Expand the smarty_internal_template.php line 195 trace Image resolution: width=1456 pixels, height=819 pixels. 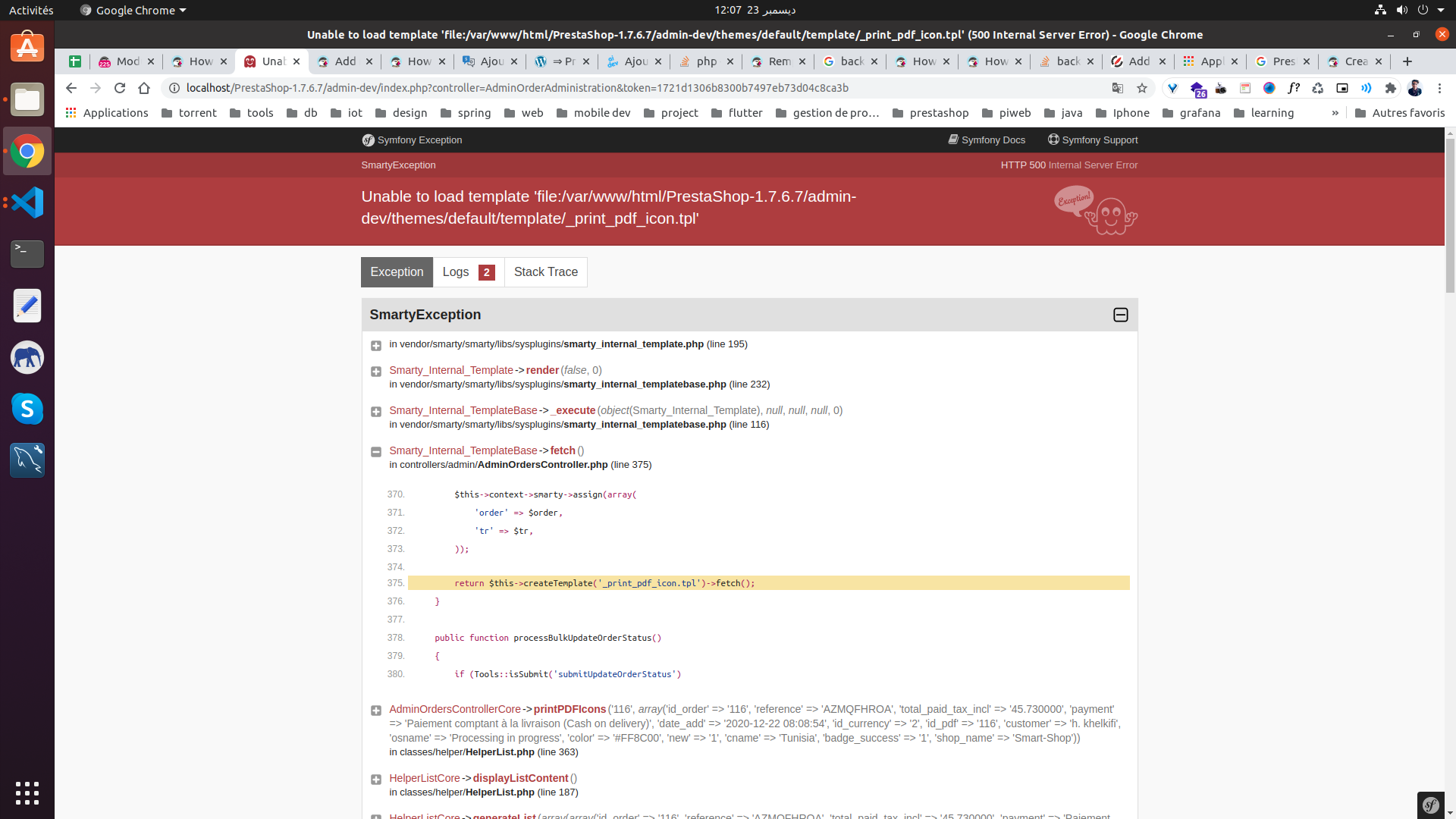(x=375, y=346)
